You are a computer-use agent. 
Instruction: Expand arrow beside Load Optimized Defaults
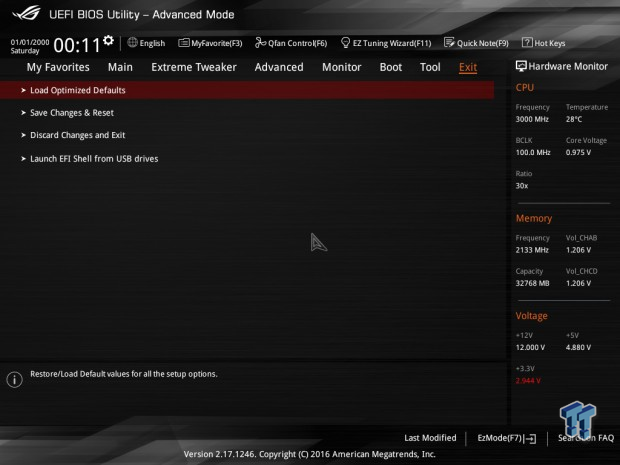[x=23, y=90]
